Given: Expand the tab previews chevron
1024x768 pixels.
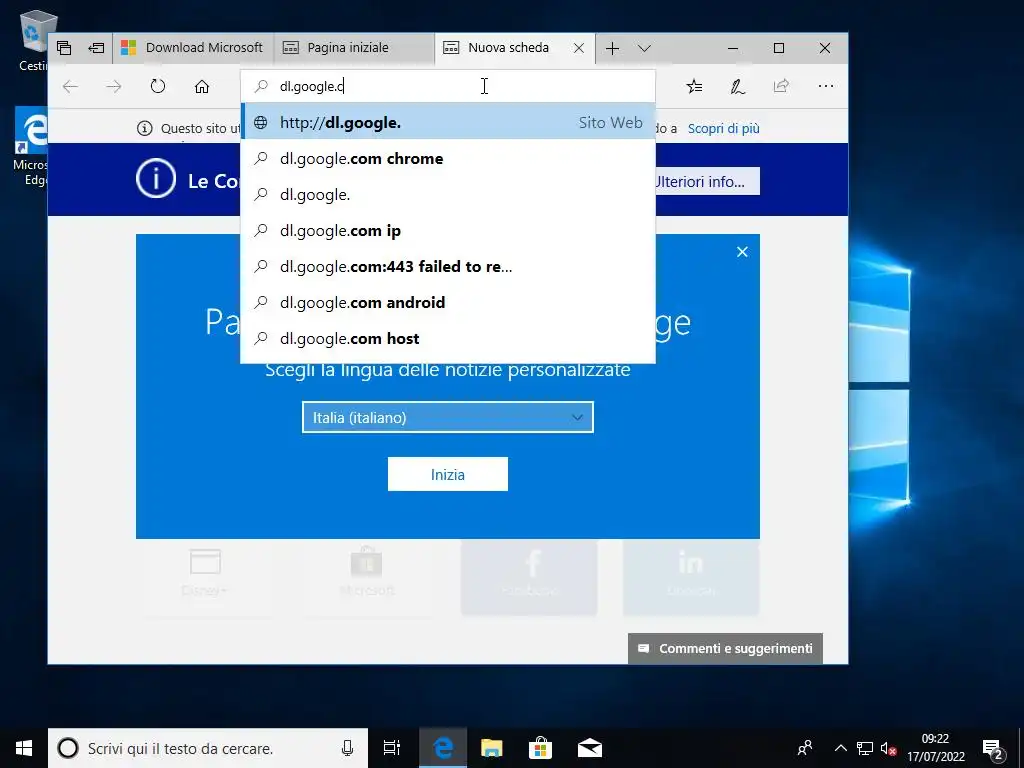Looking at the screenshot, I should point(645,48).
